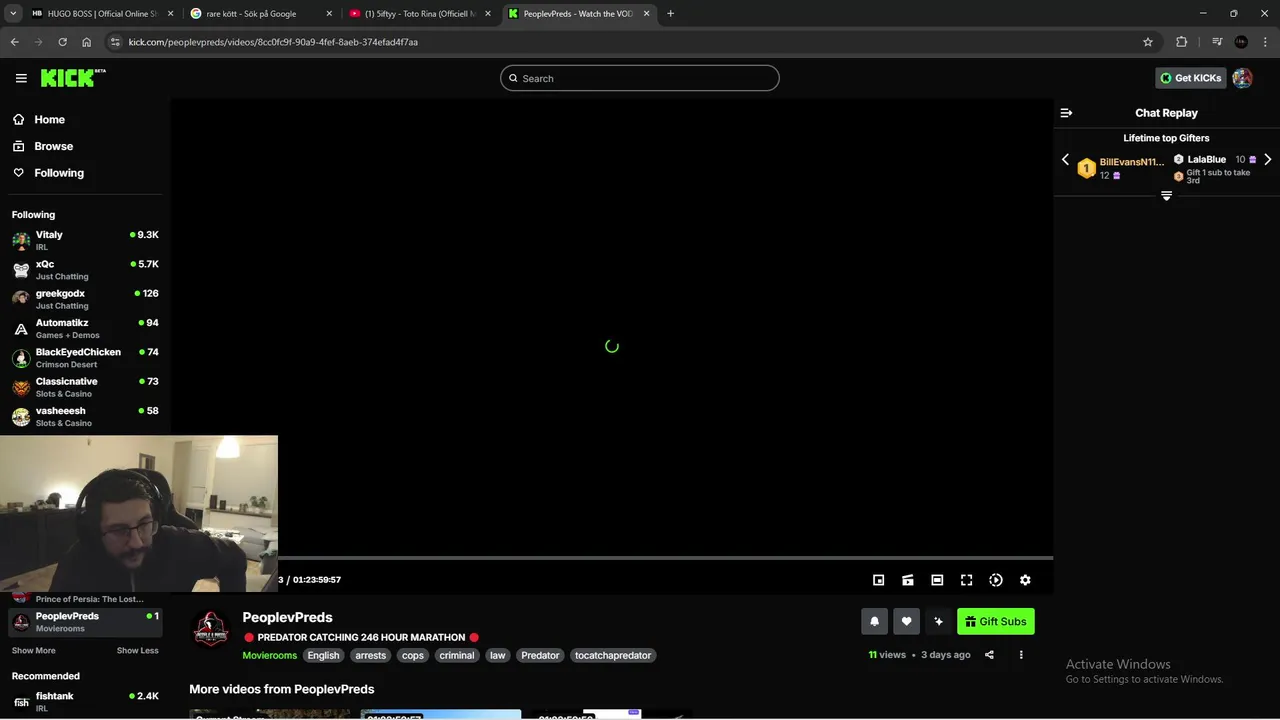The image size is (1280, 720).
Task: Click the share video icon
Action: click(x=989, y=655)
